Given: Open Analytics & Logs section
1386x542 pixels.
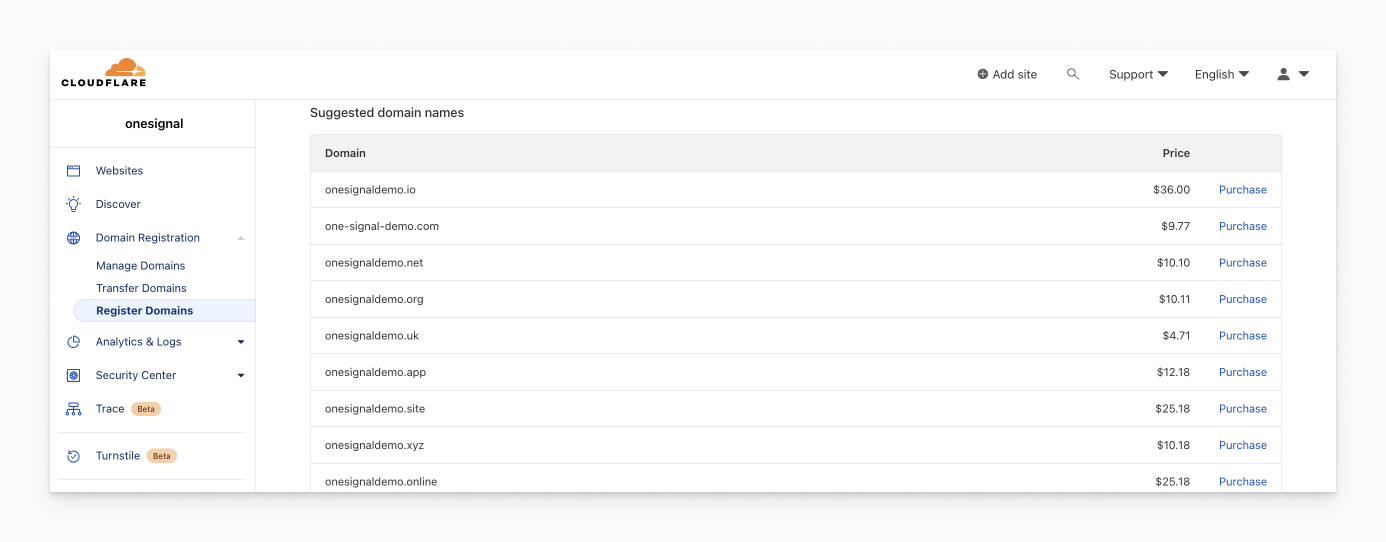Looking at the screenshot, I should 139,342.
